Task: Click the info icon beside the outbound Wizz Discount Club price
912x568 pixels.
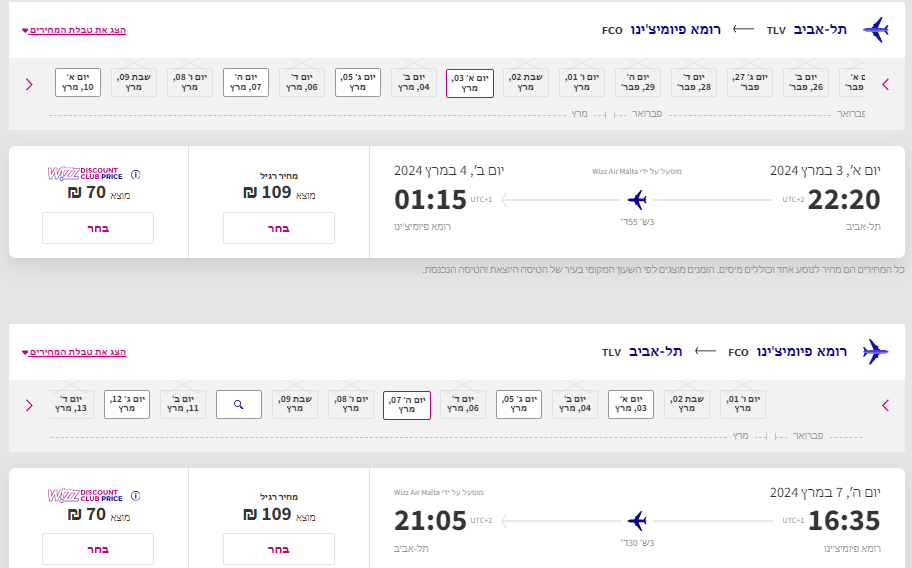Action: [x=136, y=174]
